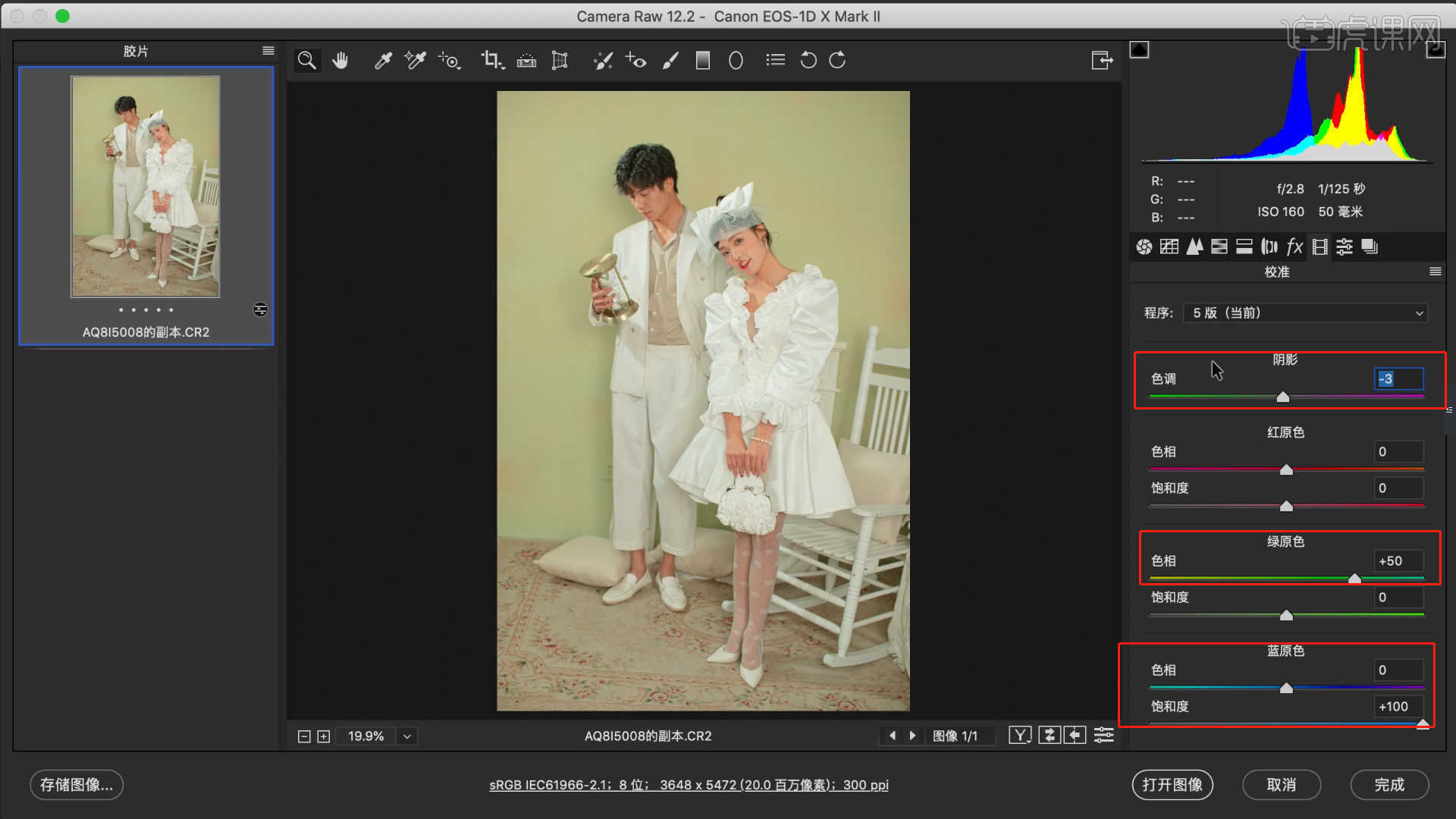Rotate image counterclockwise

click(808, 61)
